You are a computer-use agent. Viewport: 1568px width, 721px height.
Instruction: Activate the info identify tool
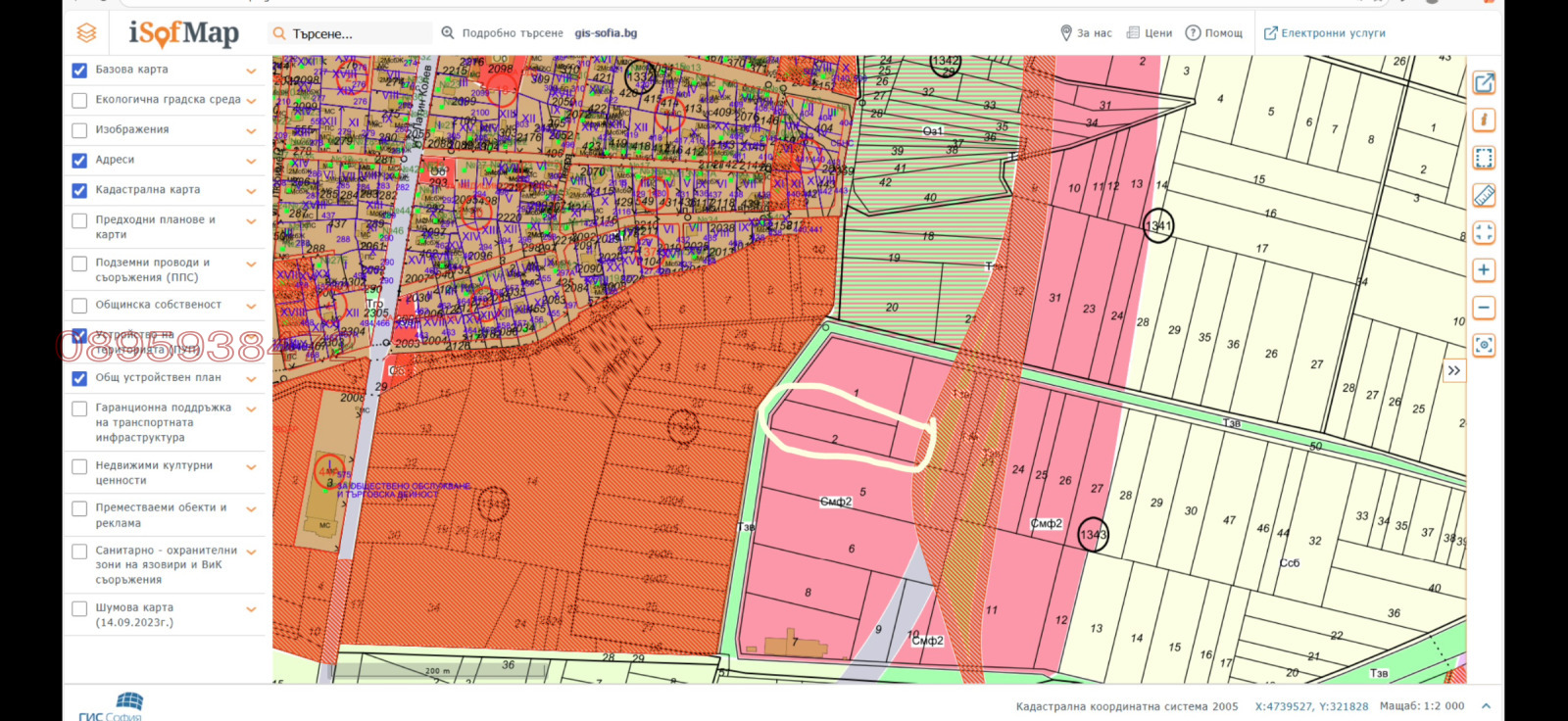coord(1484,120)
